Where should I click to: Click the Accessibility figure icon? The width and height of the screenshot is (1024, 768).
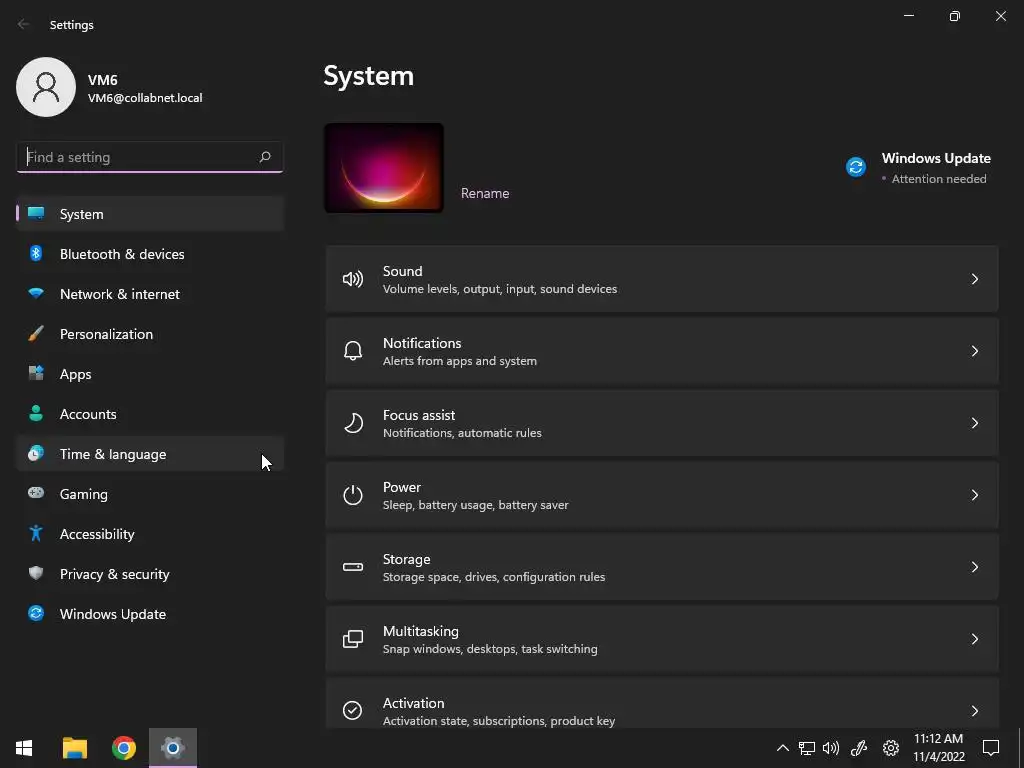(x=36, y=533)
